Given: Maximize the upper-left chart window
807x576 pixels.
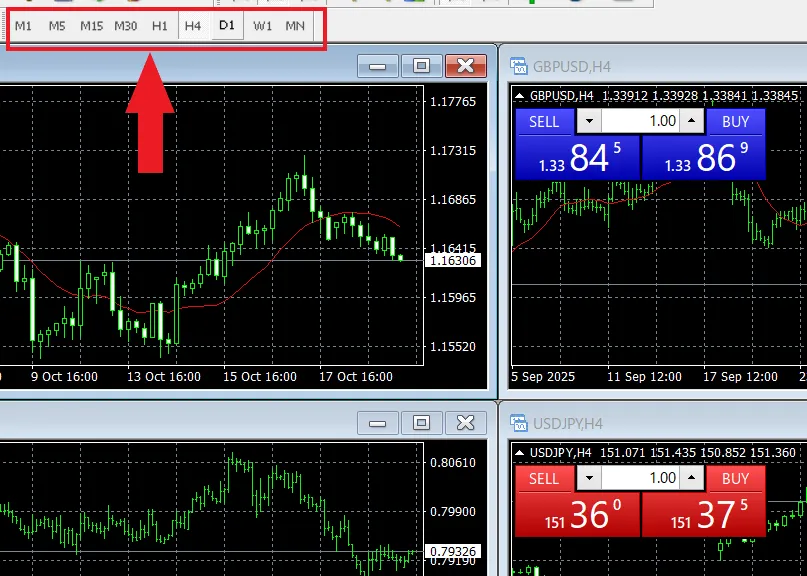Looking at the screenshot, I should point(421,66).
